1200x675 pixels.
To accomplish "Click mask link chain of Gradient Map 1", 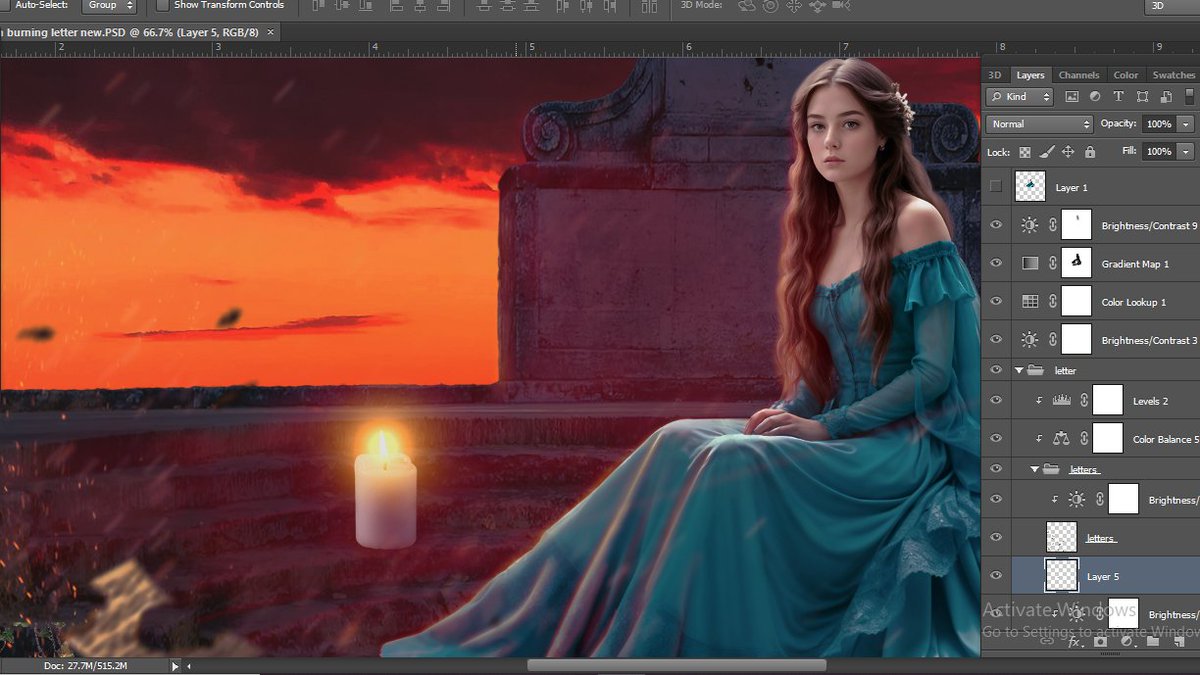I will pyautogui.click(x=1053, y=263).
